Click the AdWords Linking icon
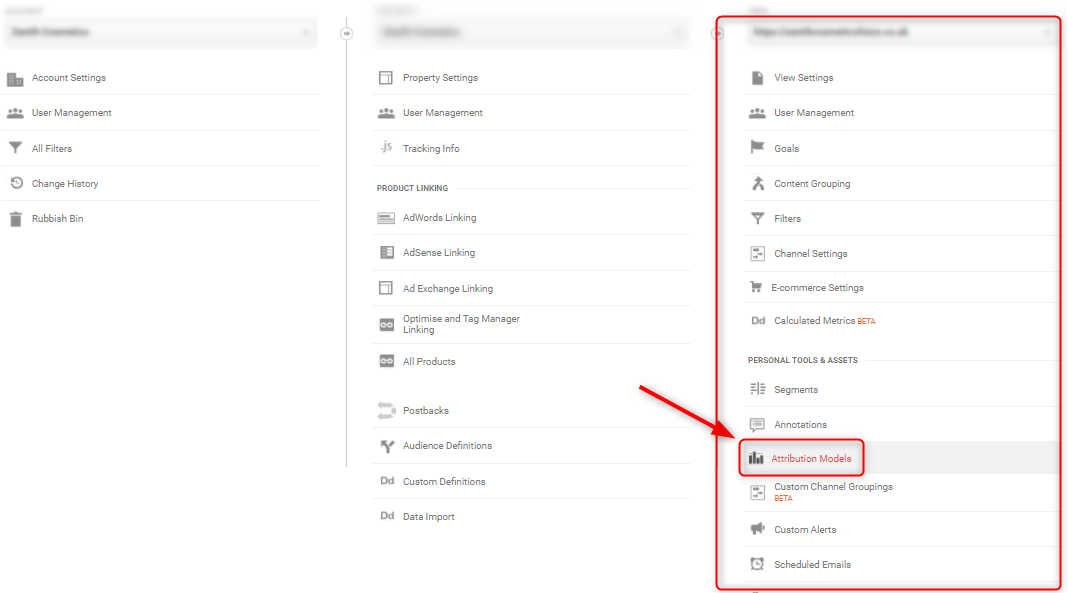The width and height of the screenshot is (1068, 593). 386,218
